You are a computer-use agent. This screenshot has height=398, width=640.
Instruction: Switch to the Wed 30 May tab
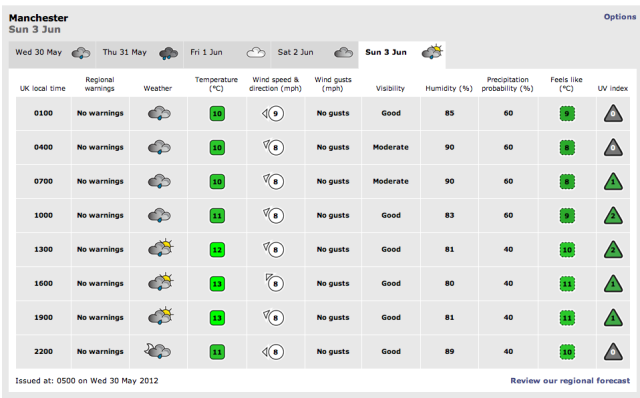[x=52, y=53]
